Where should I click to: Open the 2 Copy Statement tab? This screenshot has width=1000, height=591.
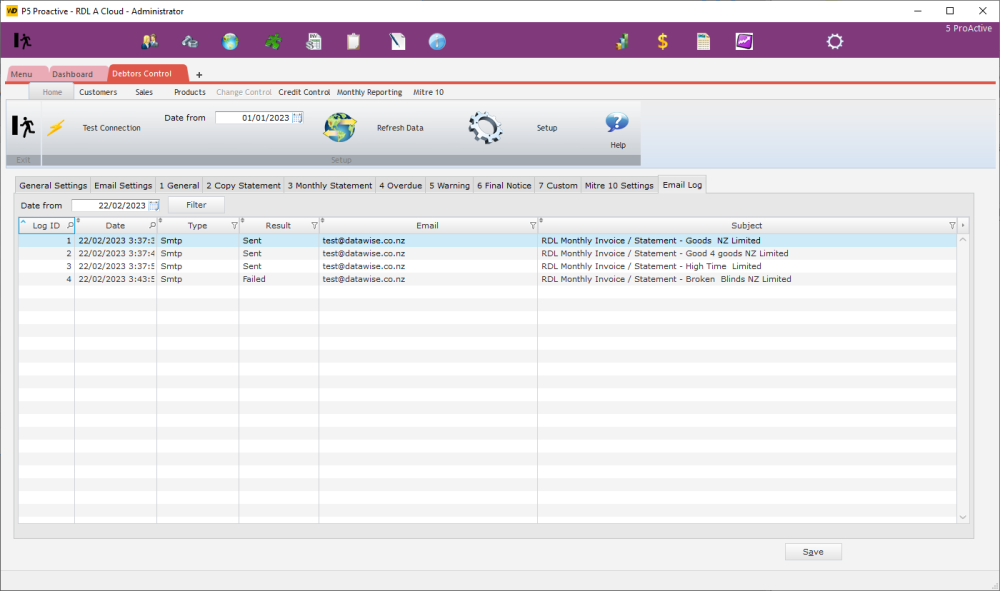243,186
